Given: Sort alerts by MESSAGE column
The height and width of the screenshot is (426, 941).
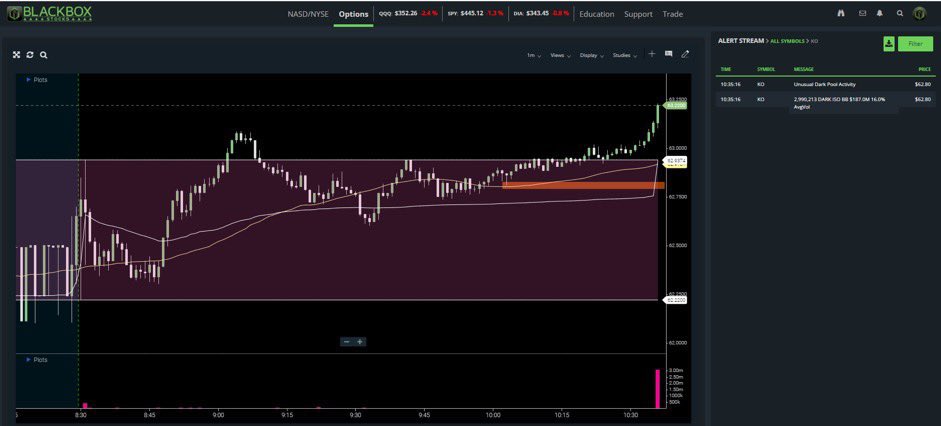Looking at the screenshot, I should [804, 70].
